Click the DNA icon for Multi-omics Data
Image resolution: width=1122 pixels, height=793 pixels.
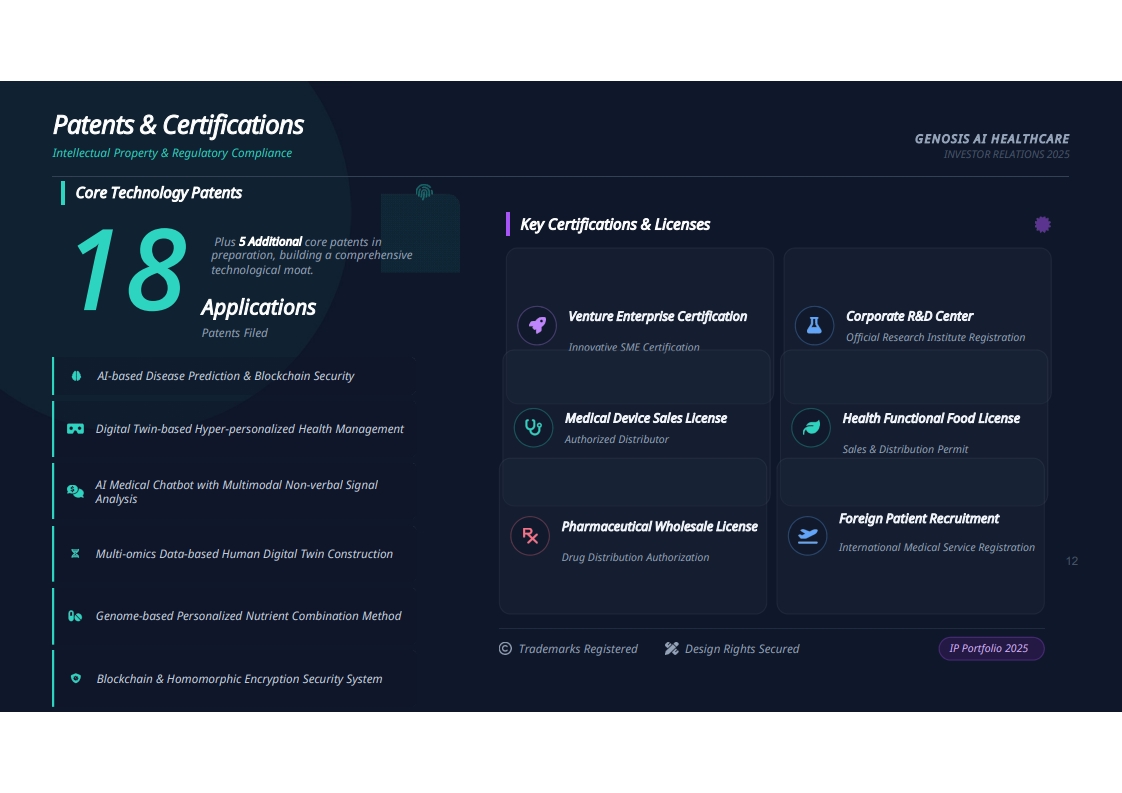[x=75, y=553]
